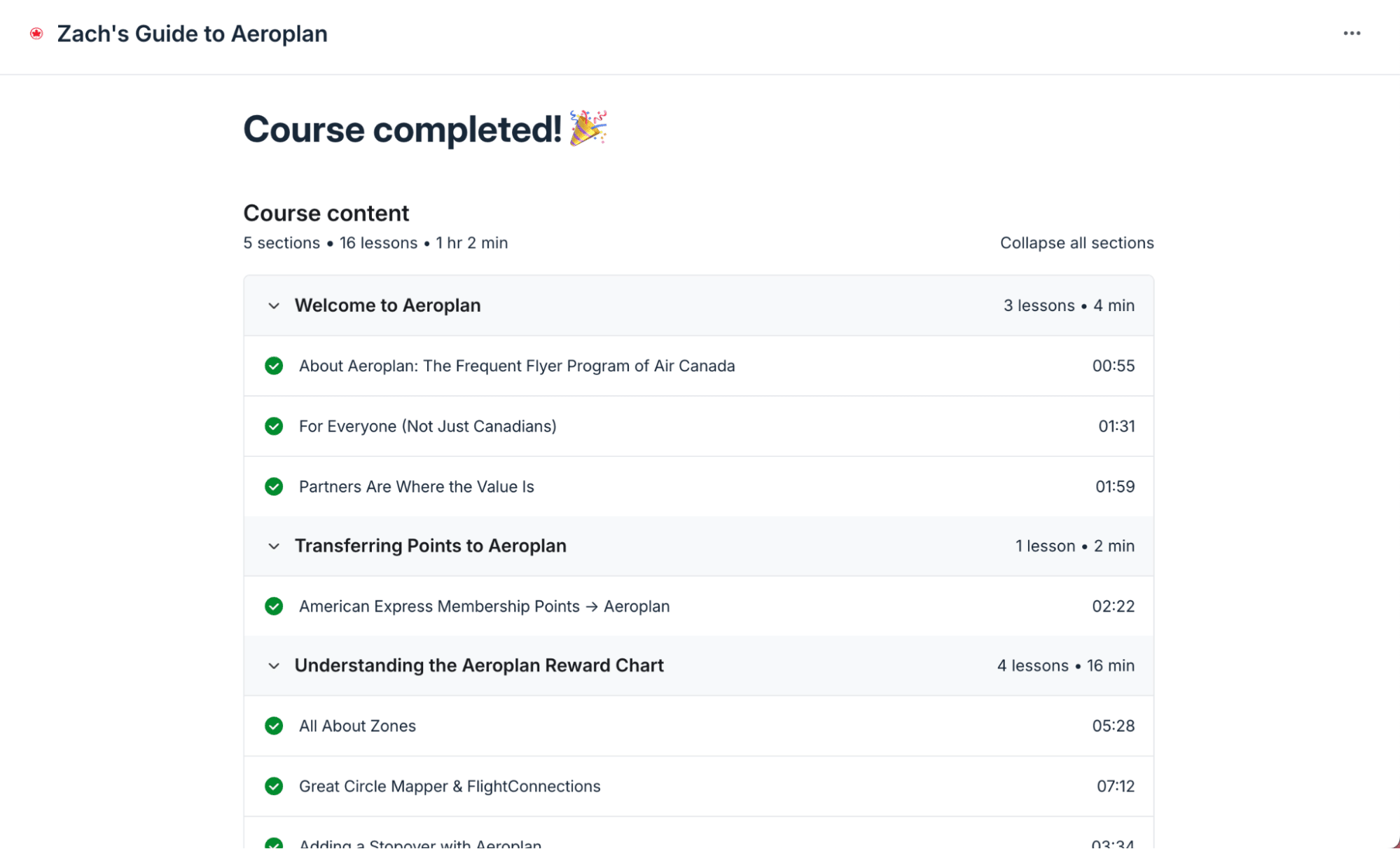The image size is (1400, 849).
Task: Click the Adding a Stopover with Aeroplan row
Action: point(420,843)
